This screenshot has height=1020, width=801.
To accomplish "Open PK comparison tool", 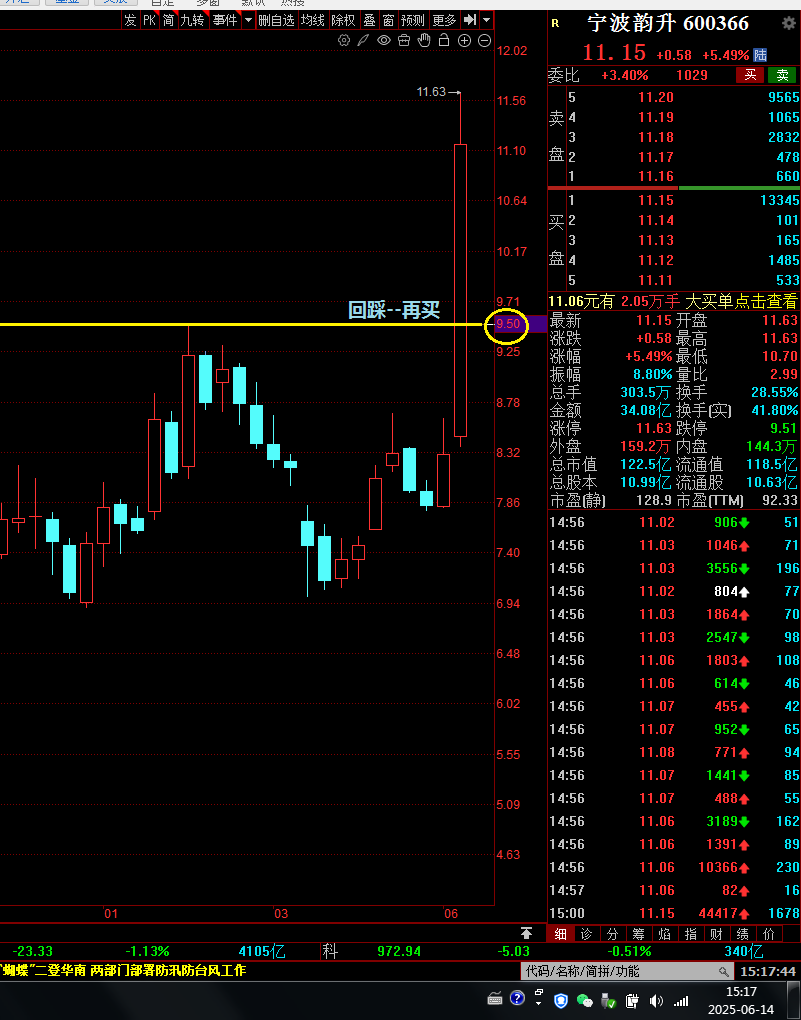I will pyautogui.click(x=150, y=20).
